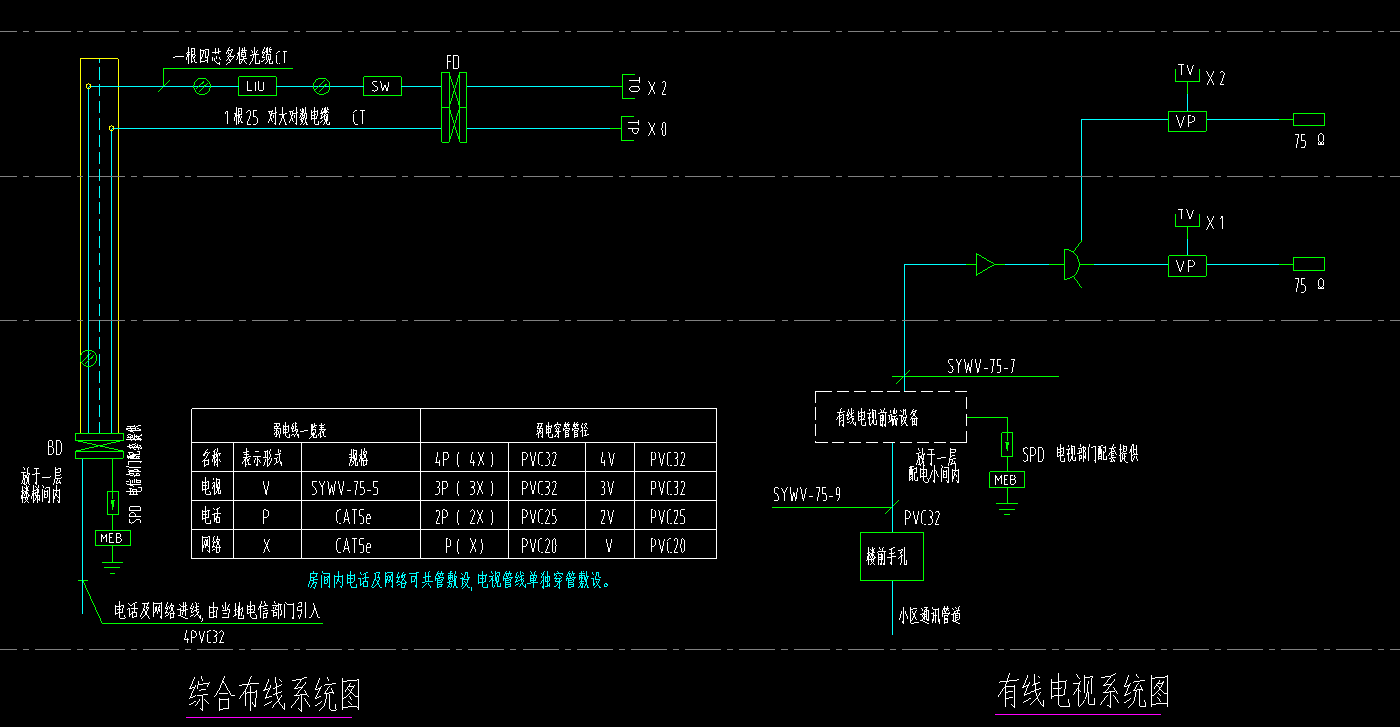Image resolution: width=1400 pixels, height=727 pixels.
Task: Select the label SYWV-75-7
Action: [x=982, y=366]
